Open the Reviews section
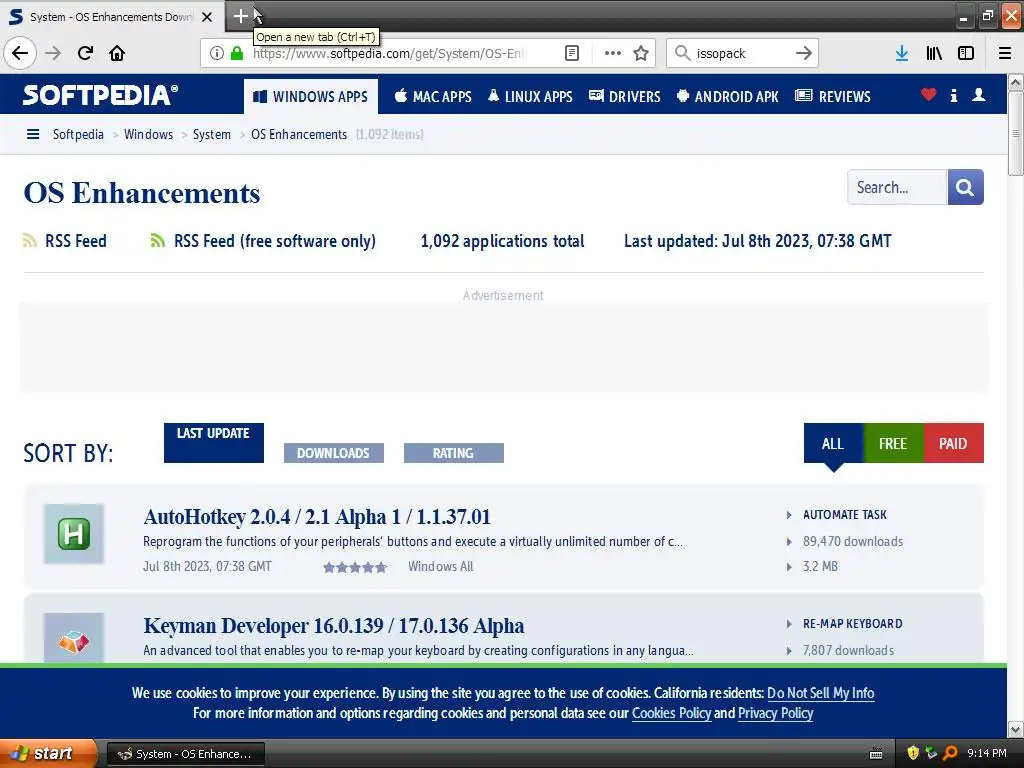Image resolution: width=1024 pixels, height=768 pixels. [833, 97]
